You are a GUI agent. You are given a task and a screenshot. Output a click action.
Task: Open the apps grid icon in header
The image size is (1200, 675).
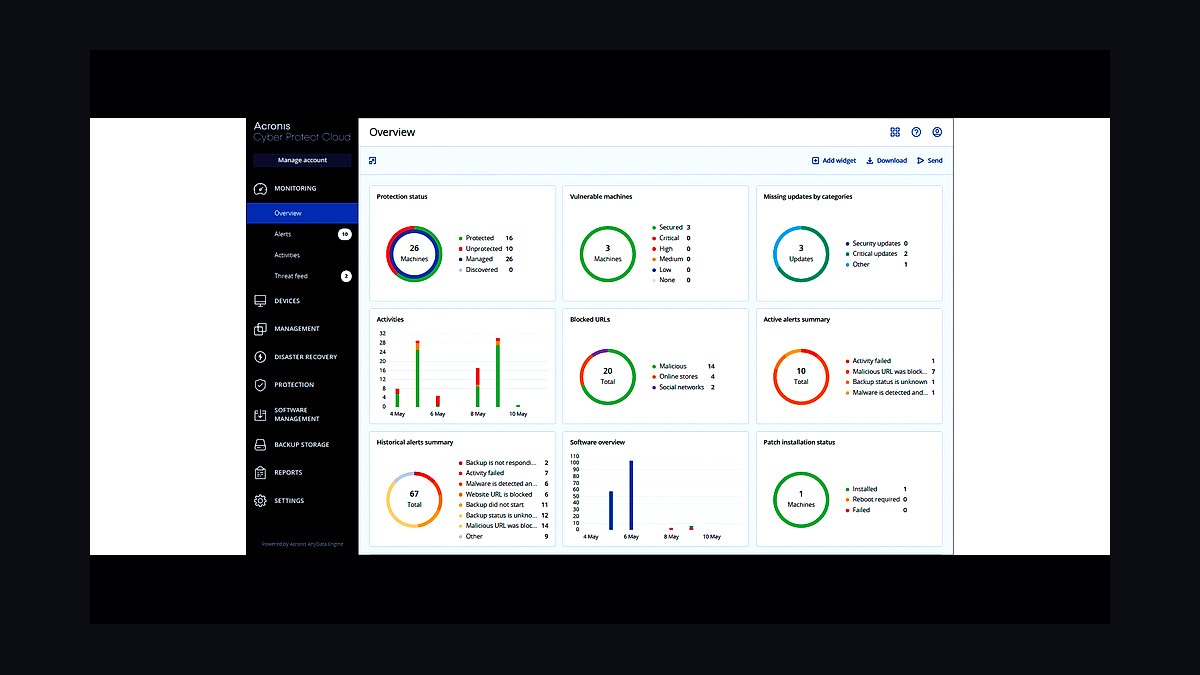[895, 132]
